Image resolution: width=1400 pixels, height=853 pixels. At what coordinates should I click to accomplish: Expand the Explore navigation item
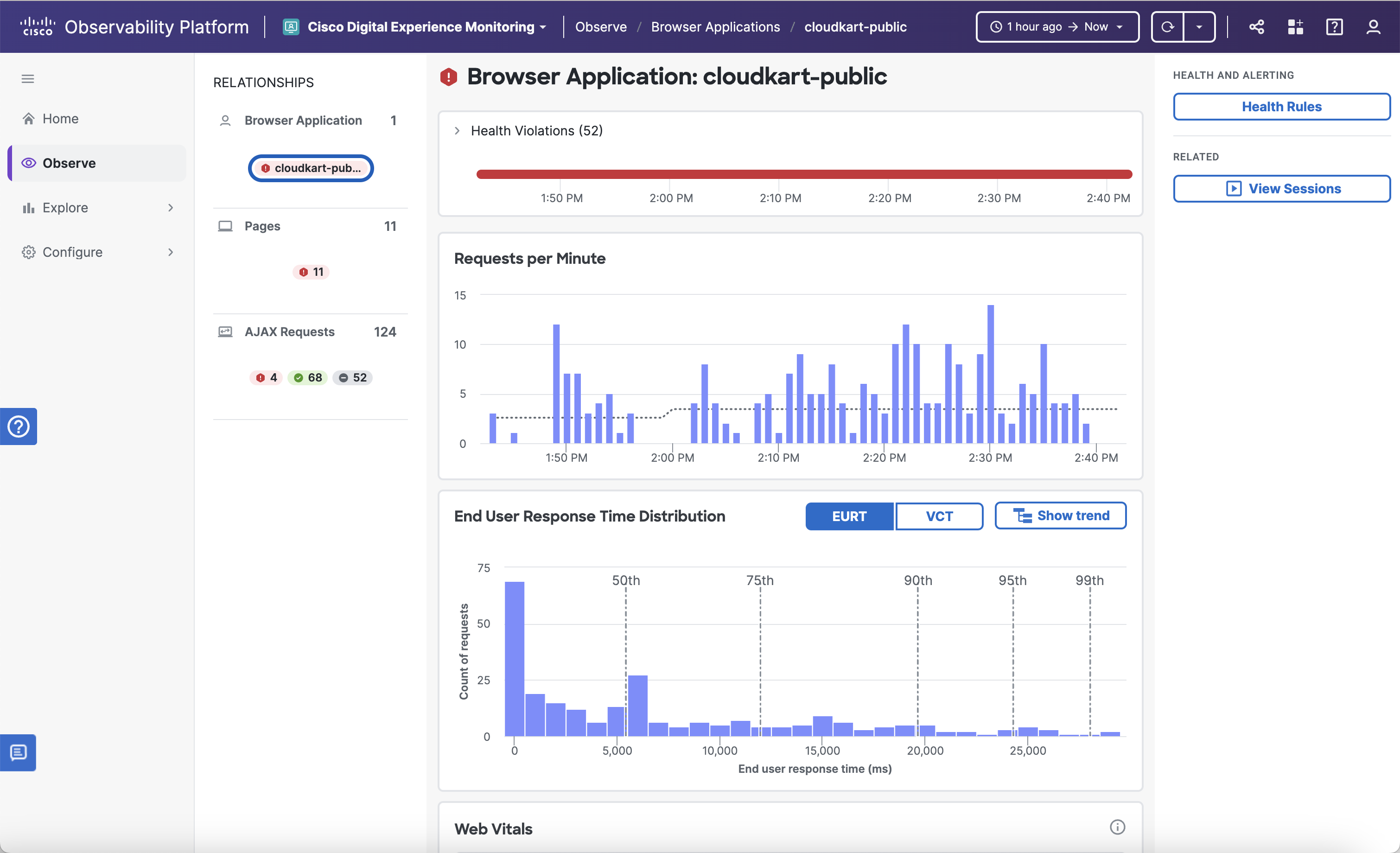171,207
